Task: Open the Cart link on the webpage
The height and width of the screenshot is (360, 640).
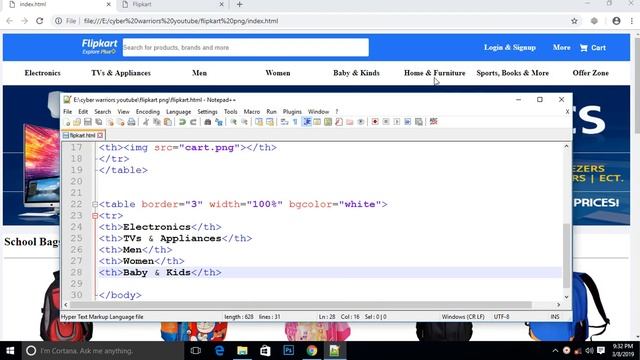Action: [x=593, y=48]
